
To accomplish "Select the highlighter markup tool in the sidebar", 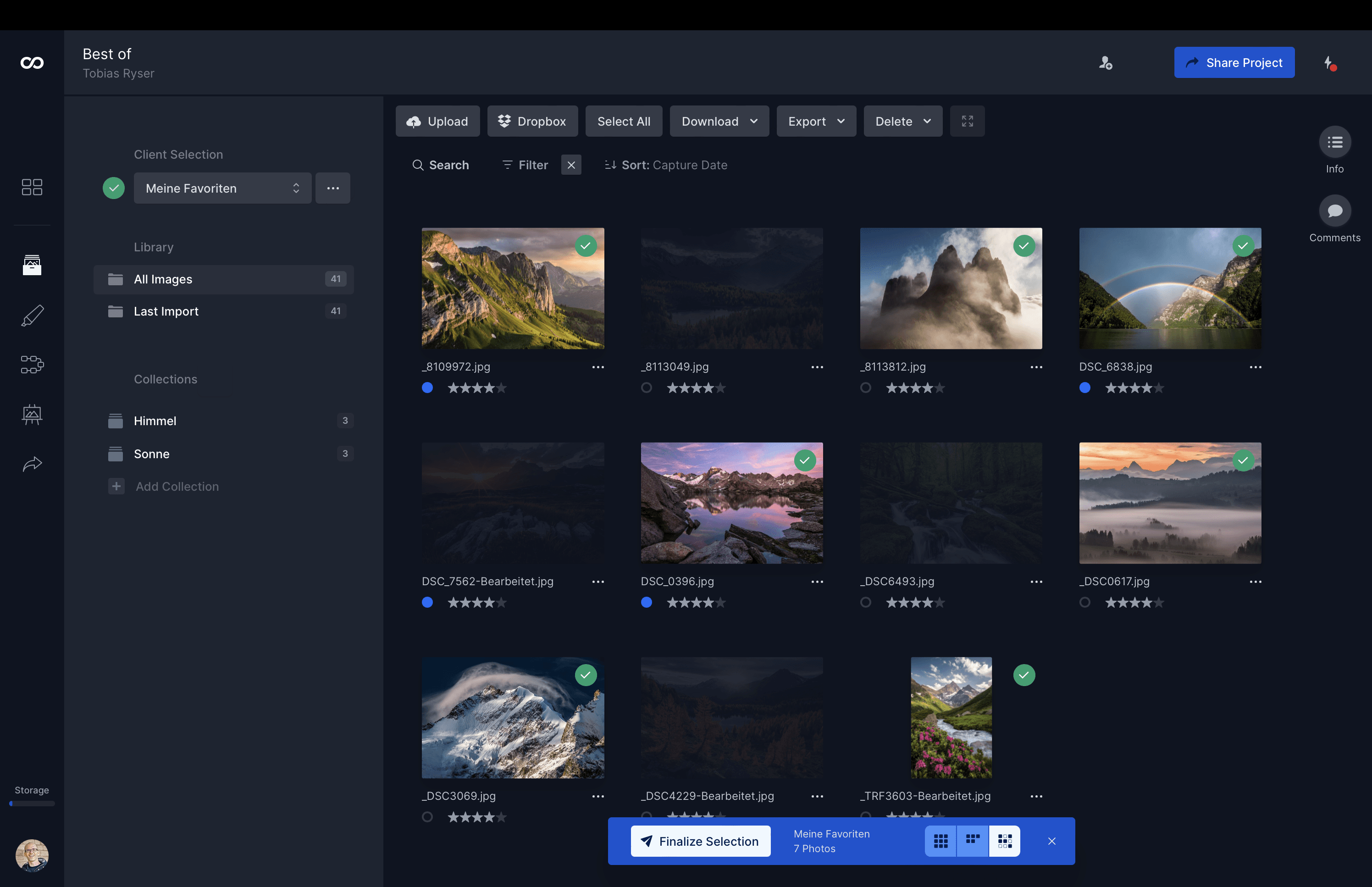I will [32, 315].
